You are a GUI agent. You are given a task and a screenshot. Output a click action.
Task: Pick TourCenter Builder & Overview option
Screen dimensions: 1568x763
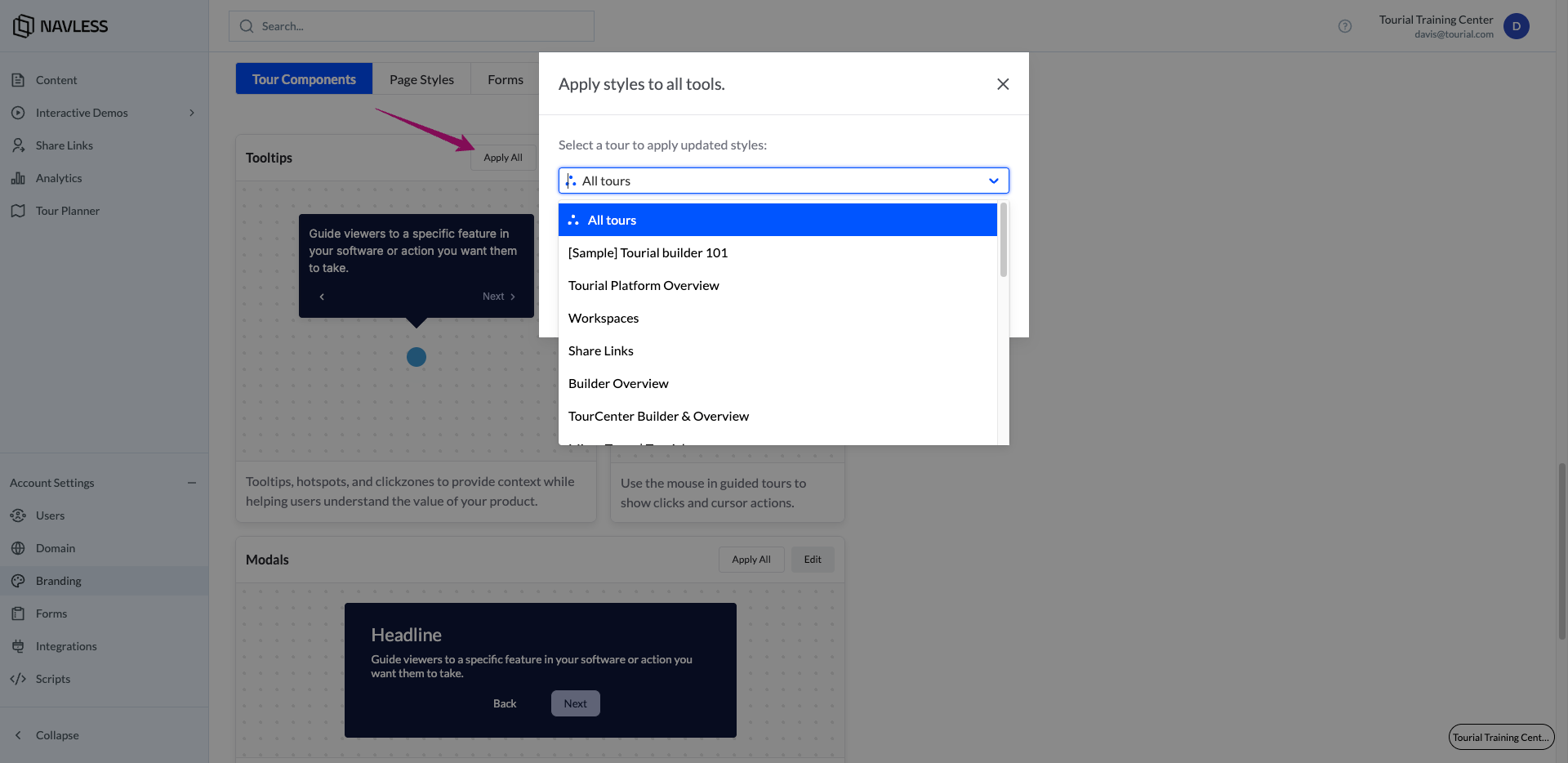tap(658, 416)
